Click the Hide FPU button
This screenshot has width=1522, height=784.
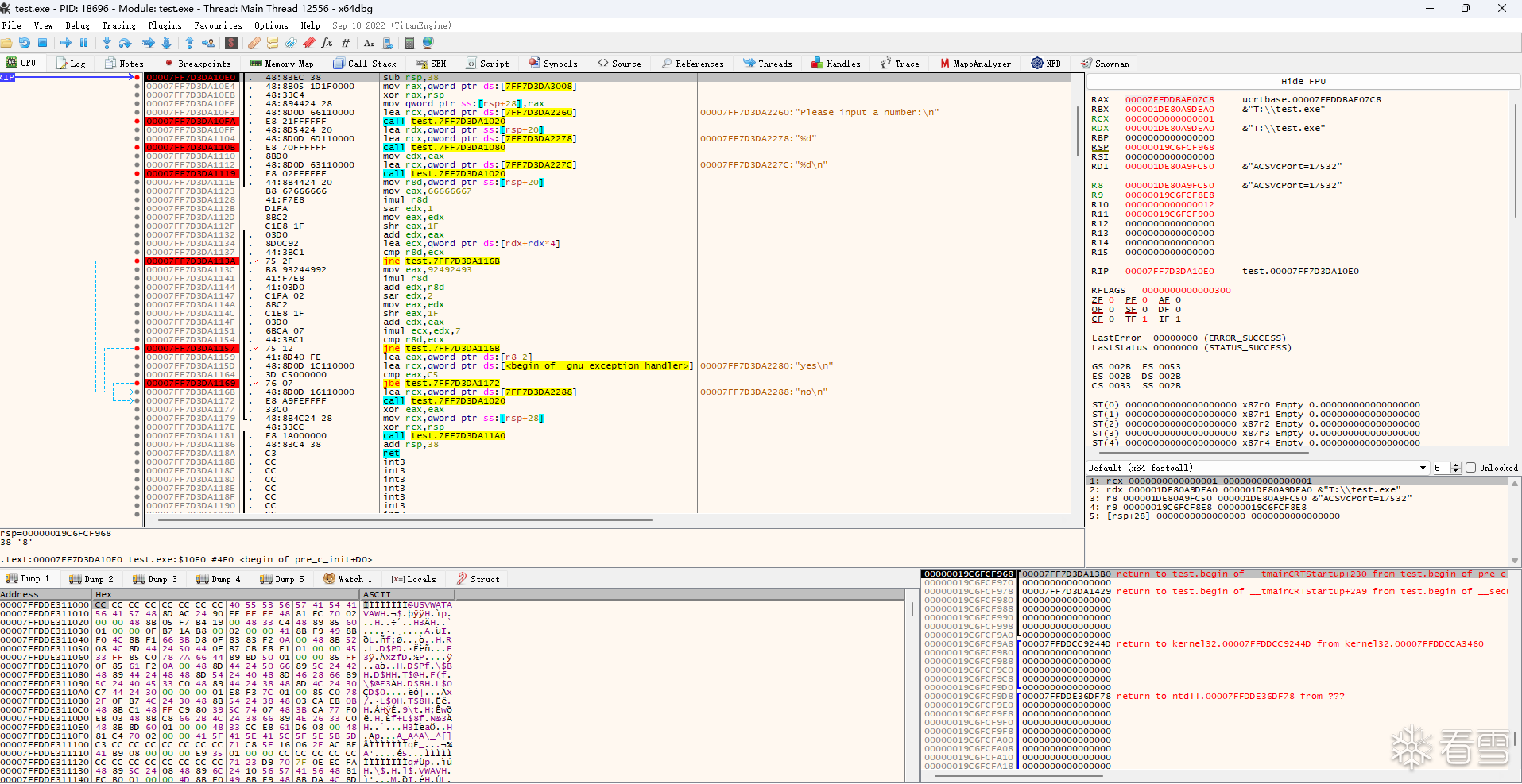click(x=1303, y=81)
